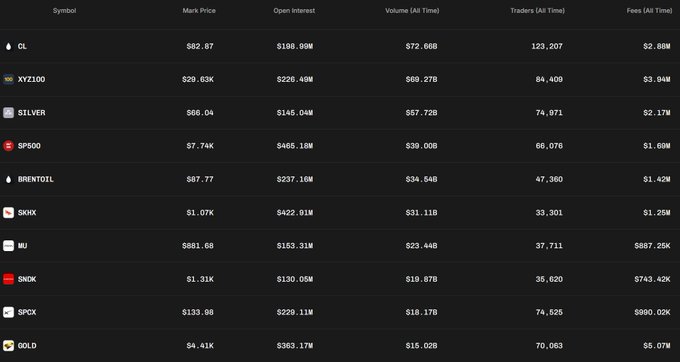Image resolution: width=680 pixels, height=362 pixels.
Task: Click the CL oil drop icon
Action: (8, 46)
